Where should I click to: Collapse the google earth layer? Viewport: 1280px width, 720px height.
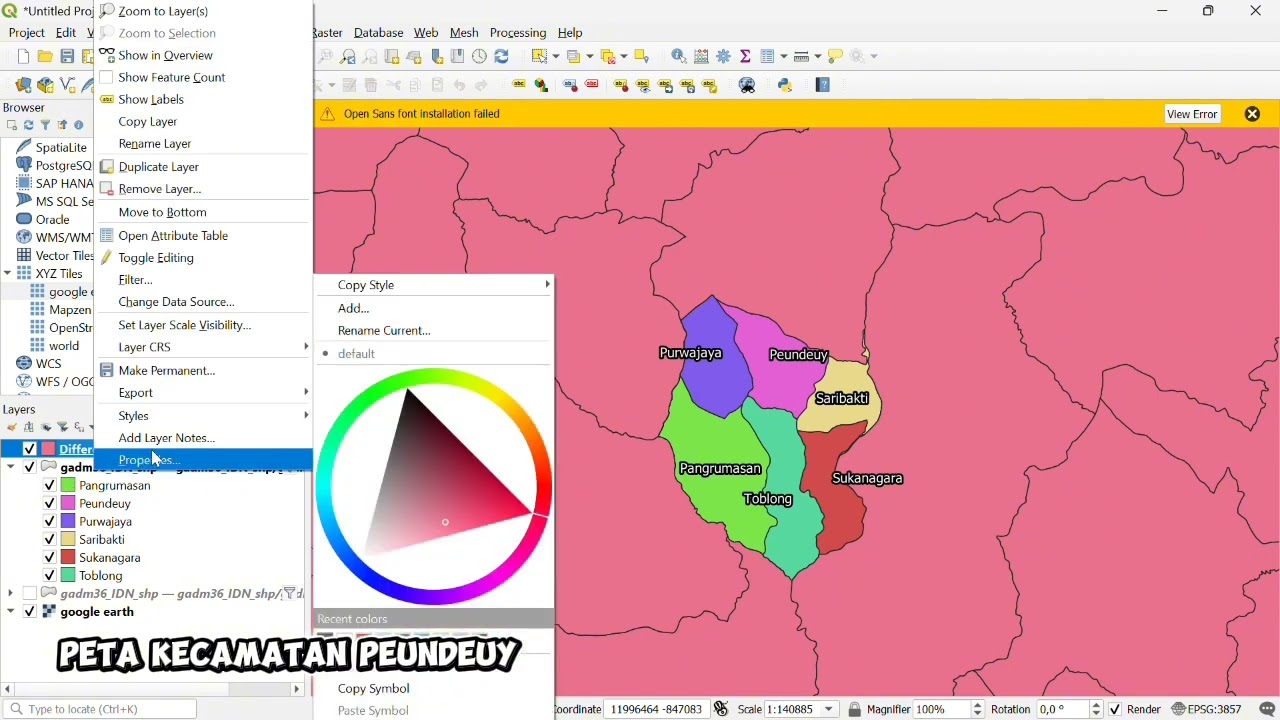pos(10,612)
